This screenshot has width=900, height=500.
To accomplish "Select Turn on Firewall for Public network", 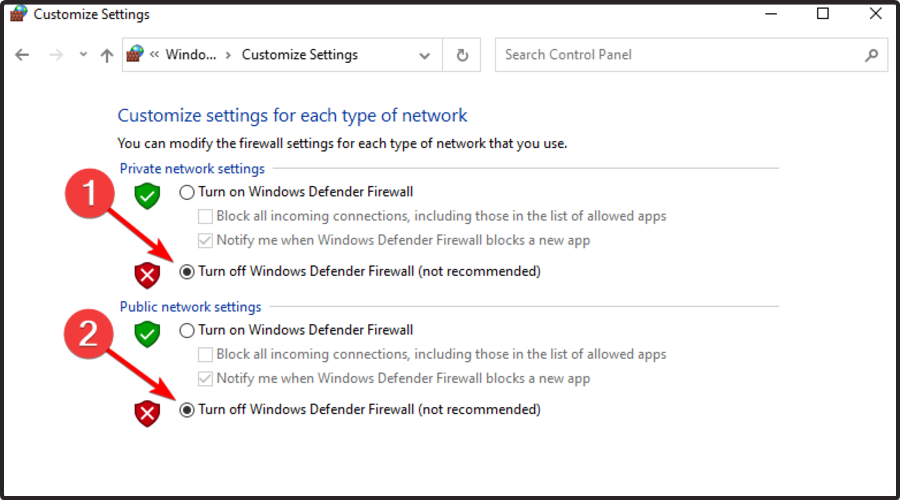I will 187,330.
